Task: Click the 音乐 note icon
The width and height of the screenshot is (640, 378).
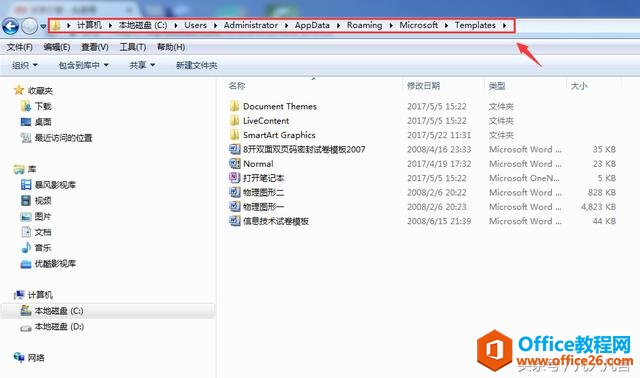Action: [x=26, y=247]
